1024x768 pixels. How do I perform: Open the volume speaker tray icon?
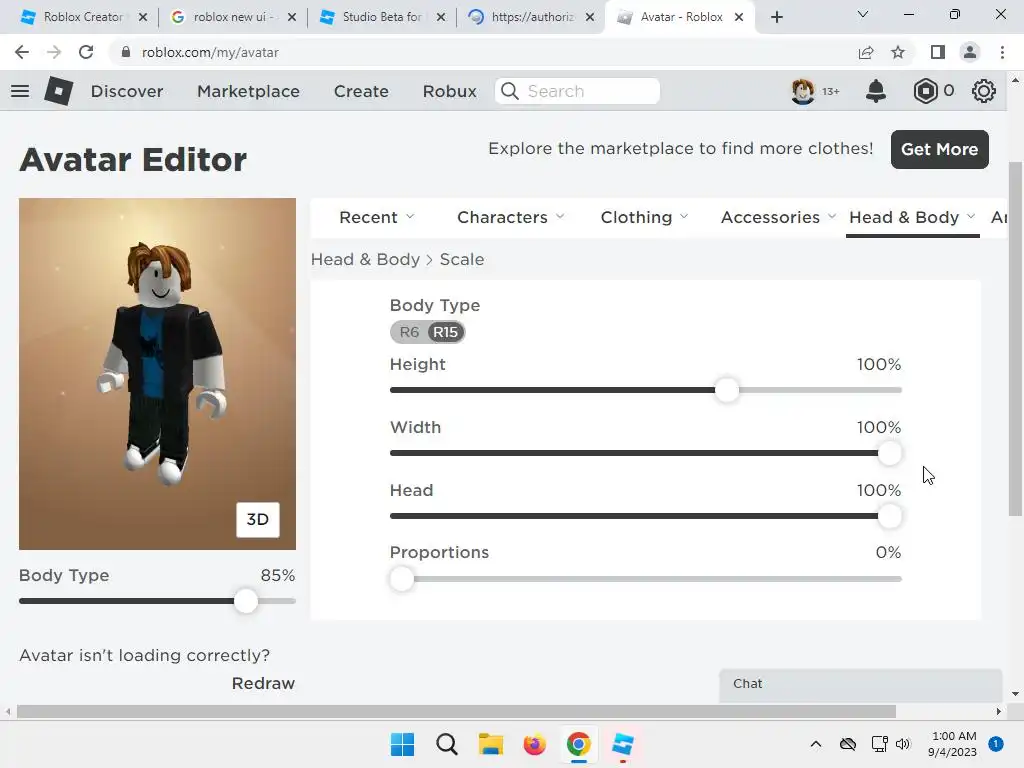tap(903, 744)
